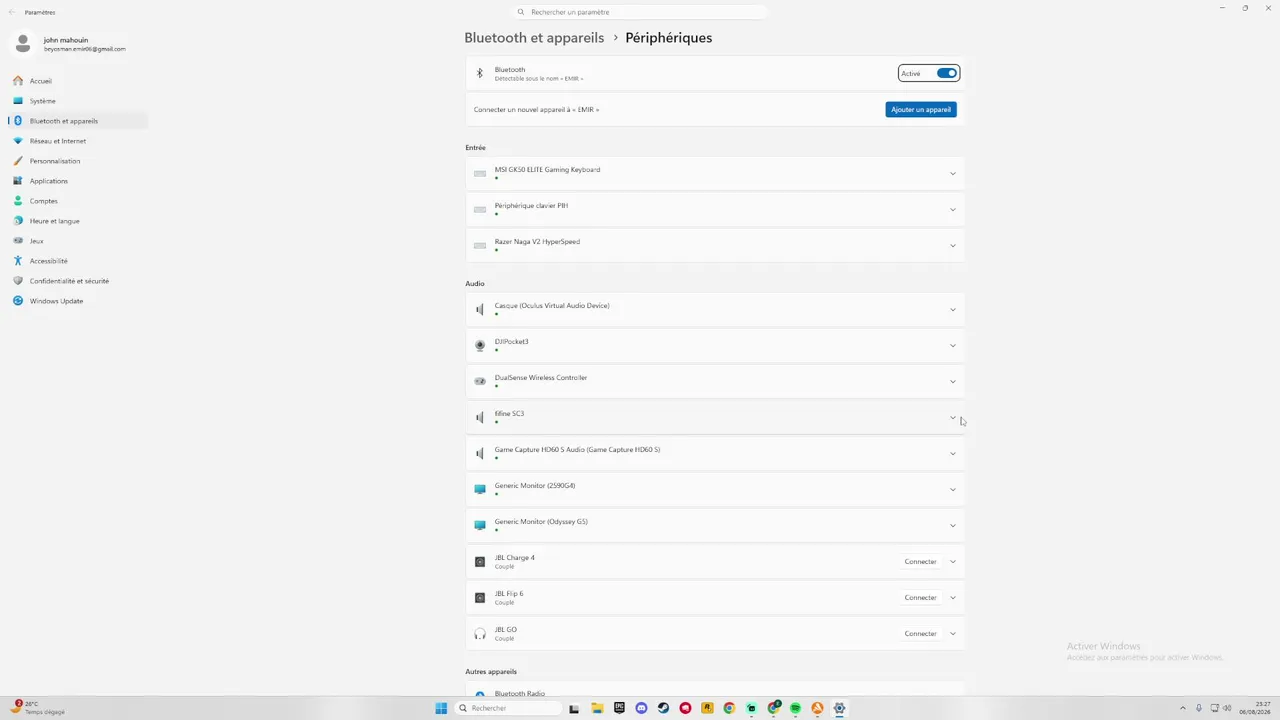The height and width of the screenshot is (720, 1280).
Task: Click the DualSense Wireless Controller gamepad icon
Action: tap(480, 382)
